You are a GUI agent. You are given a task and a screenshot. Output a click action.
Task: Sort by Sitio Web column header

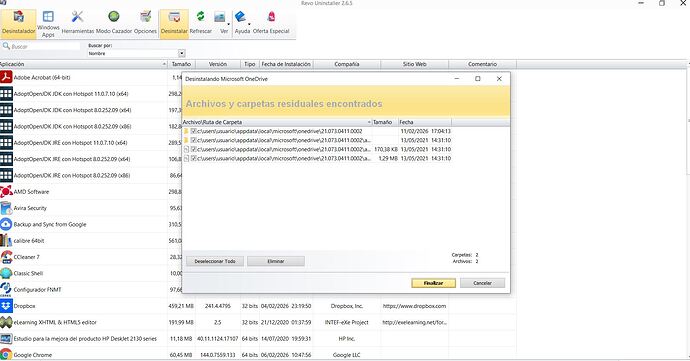[x=415, y=64]
